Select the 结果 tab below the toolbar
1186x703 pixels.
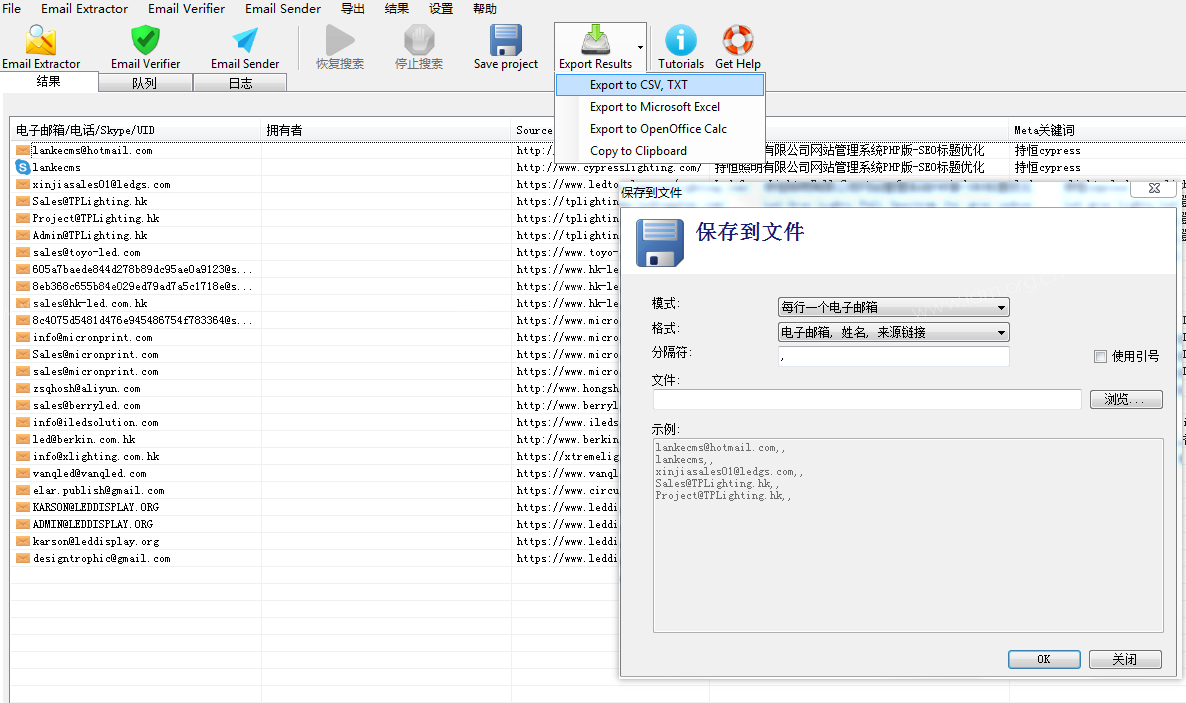pos(48,81)
